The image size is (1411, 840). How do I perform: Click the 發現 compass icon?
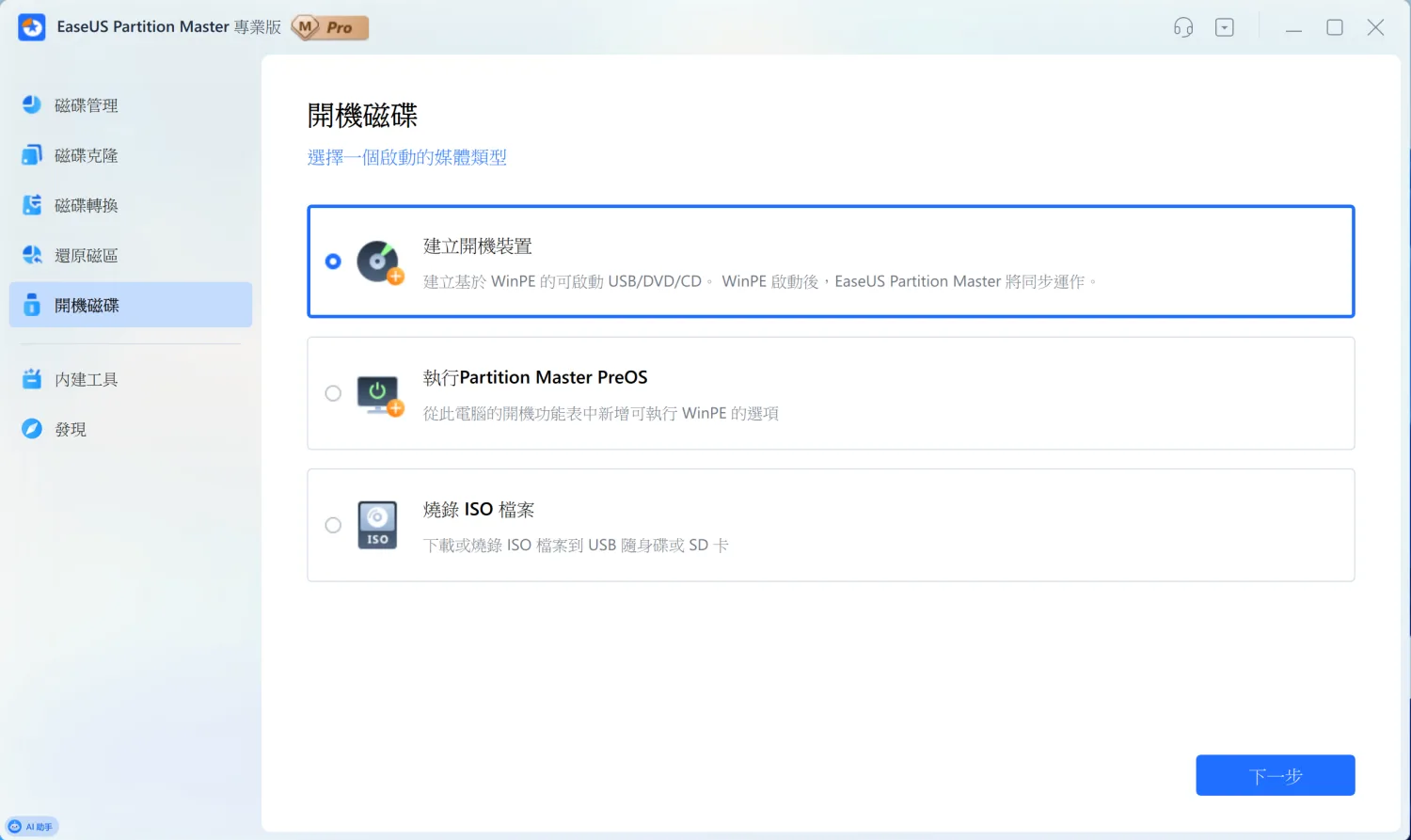(x=32, y=429)
